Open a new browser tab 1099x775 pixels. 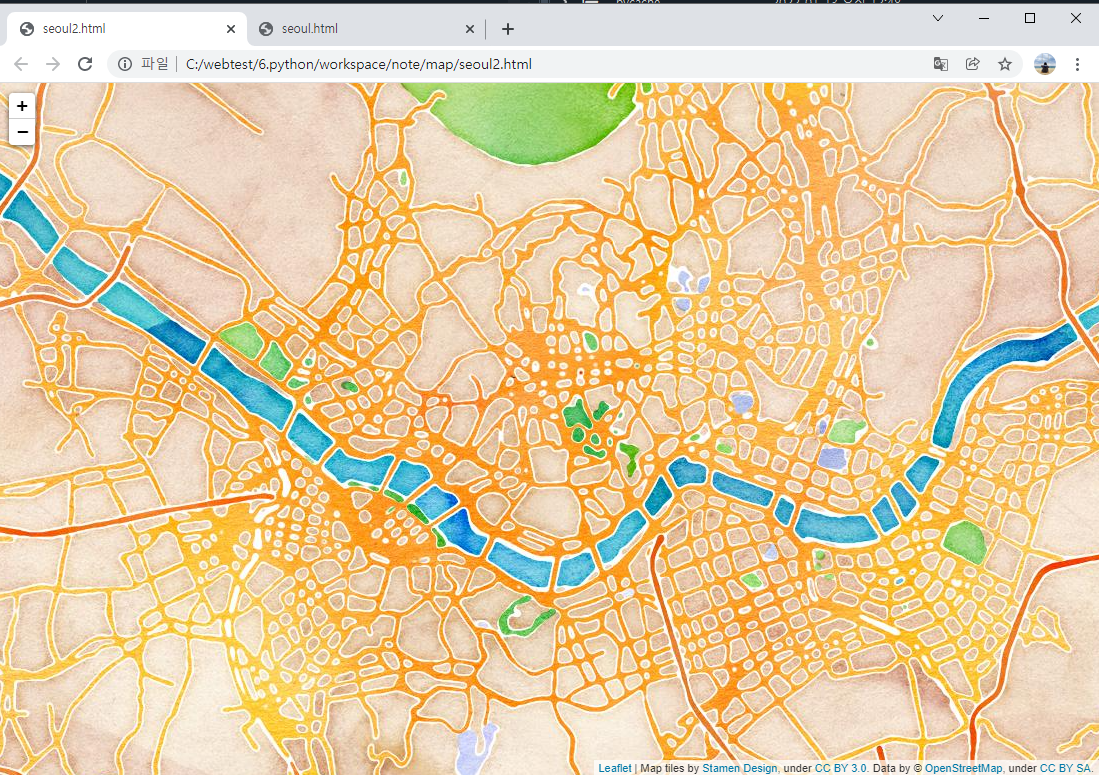[508, 29]
